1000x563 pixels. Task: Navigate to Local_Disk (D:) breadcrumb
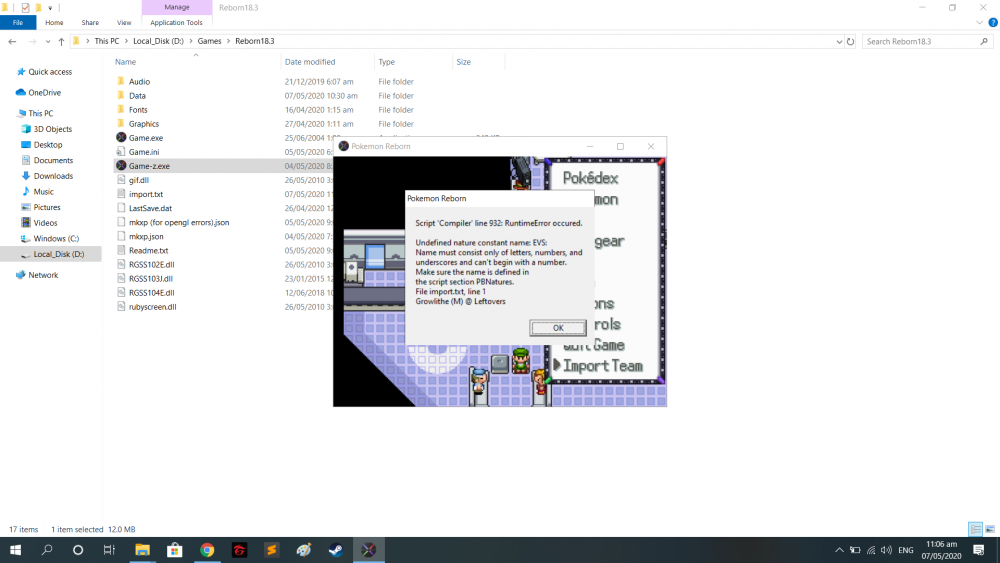[158, 41]
